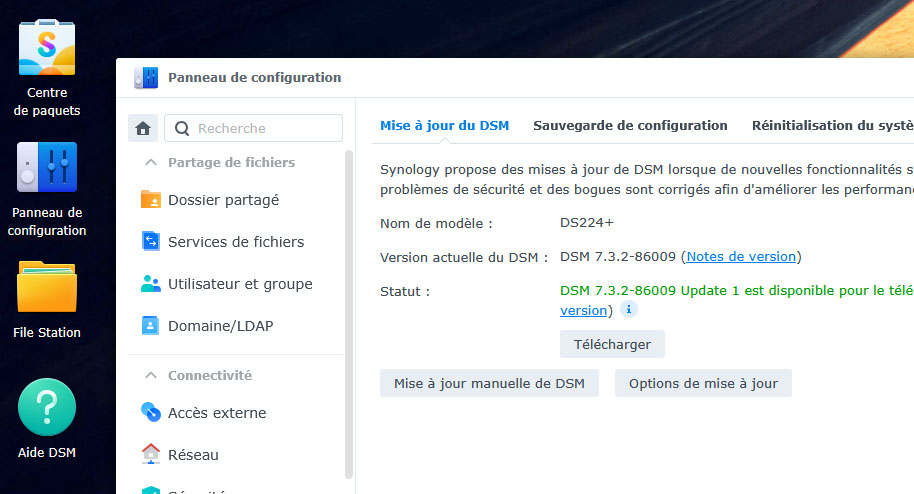The width and height of the screenshot is (914, 494).
Task: Open Sauvegarde de configuration tab
Action: click(x=630, y=125)
